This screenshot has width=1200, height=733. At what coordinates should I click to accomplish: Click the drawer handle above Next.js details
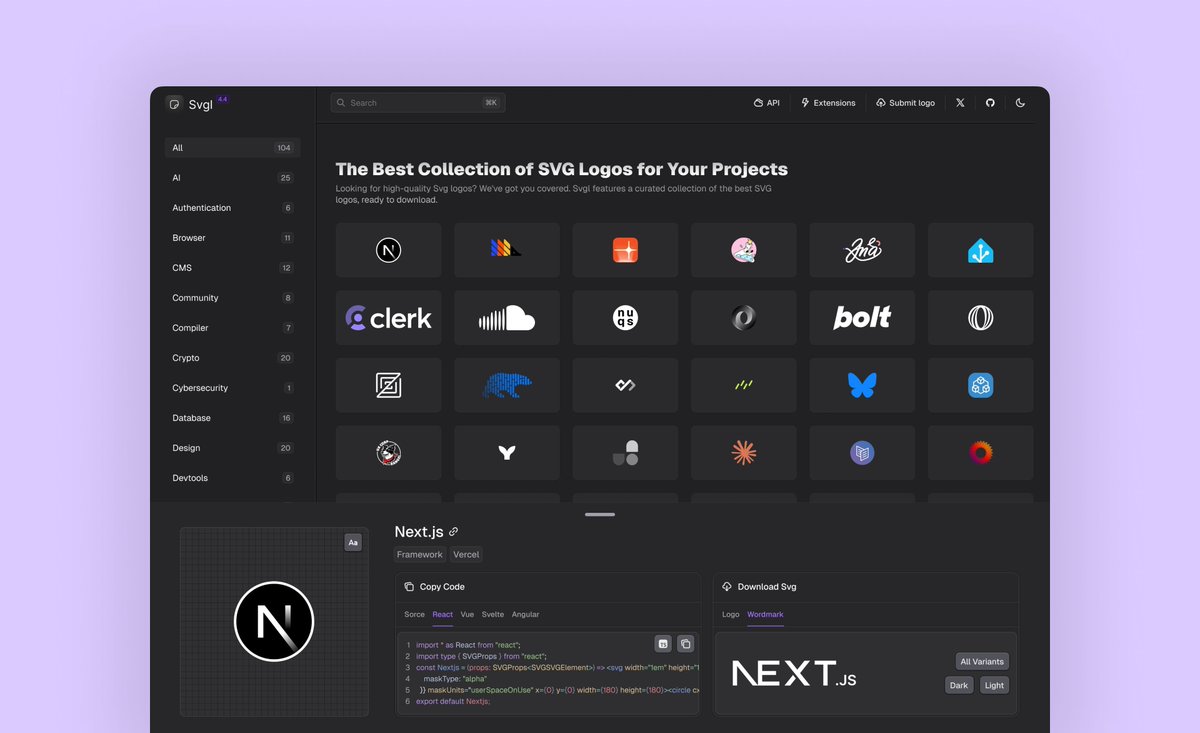(600, 514)
